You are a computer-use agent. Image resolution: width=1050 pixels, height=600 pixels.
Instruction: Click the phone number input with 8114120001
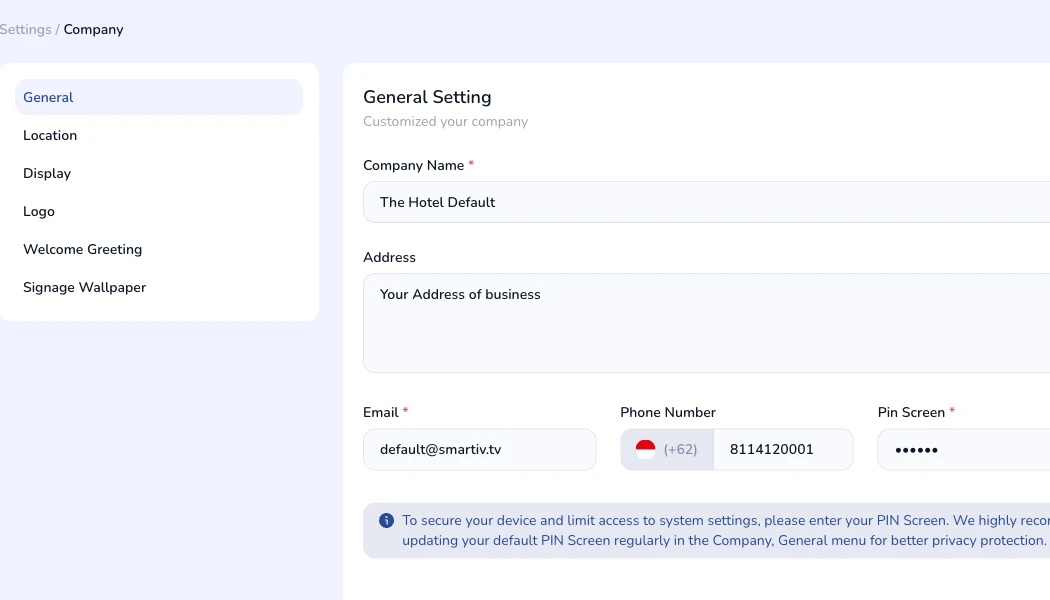pos(783,449)
